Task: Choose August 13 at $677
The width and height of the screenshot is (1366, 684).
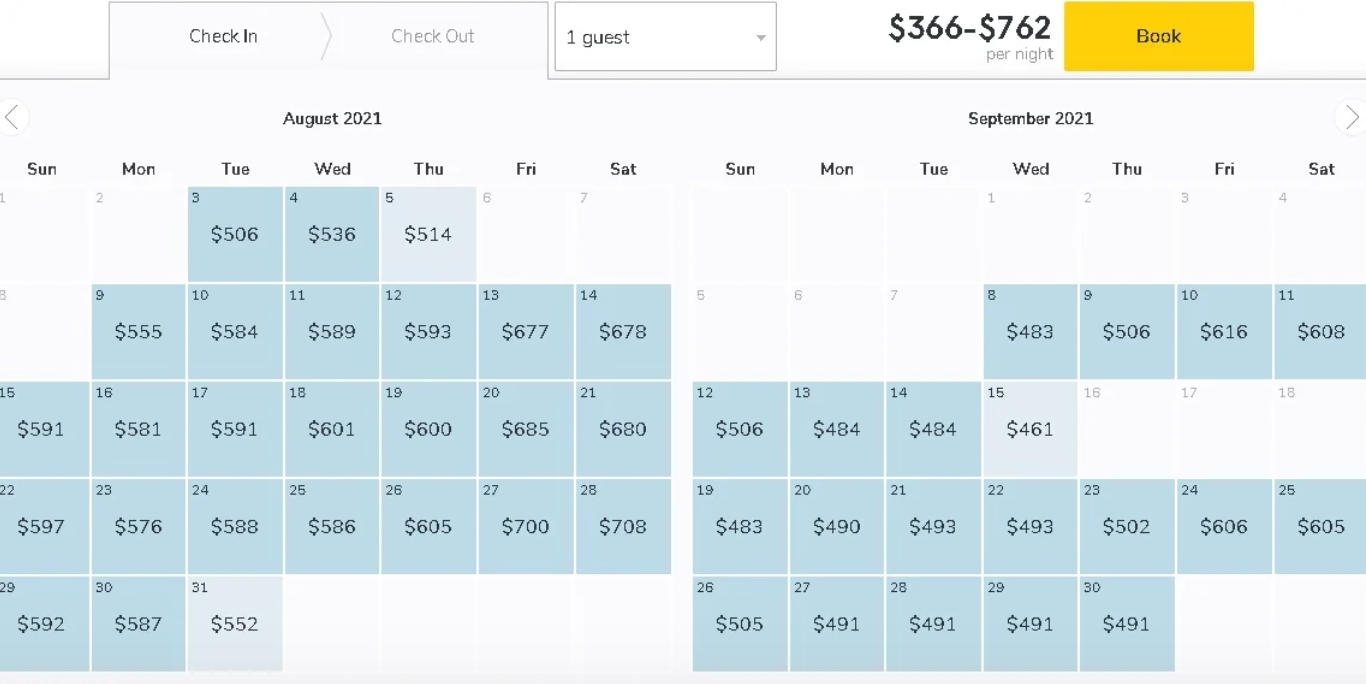Action: [525, 332]
